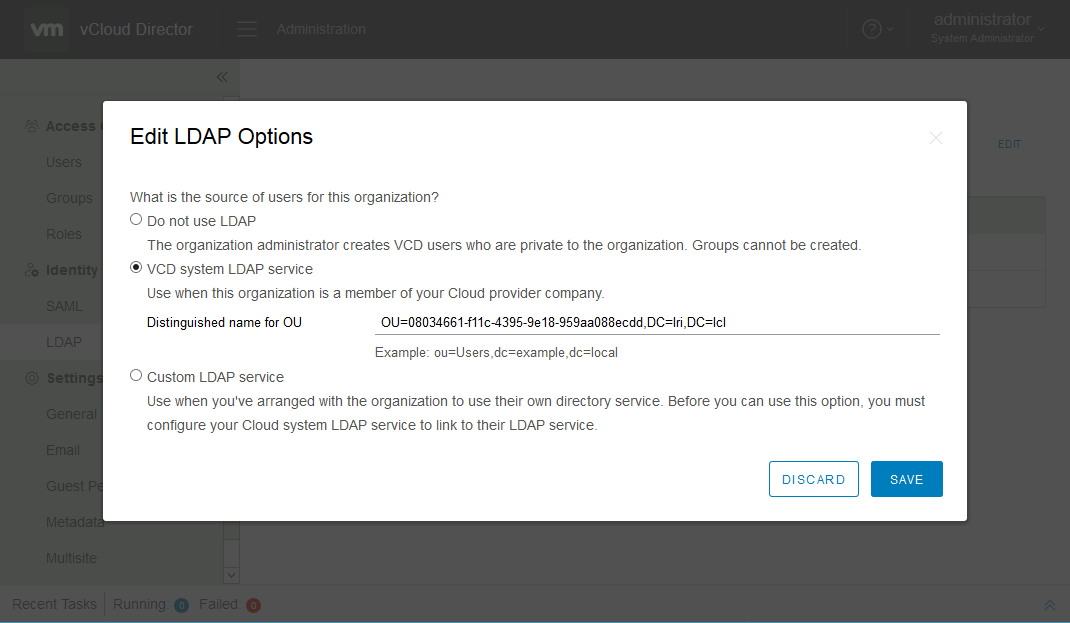Click the Access Control users icon
Image resolution: width=1070 pixels, height=623 pixels.
click(x=31, y=126)
